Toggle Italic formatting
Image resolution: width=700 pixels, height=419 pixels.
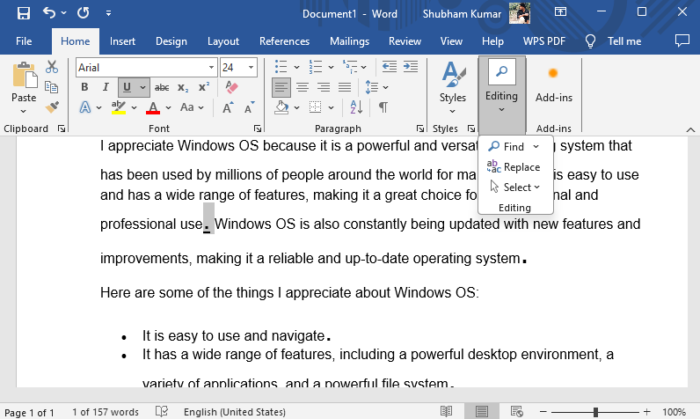tap(105, 87)
